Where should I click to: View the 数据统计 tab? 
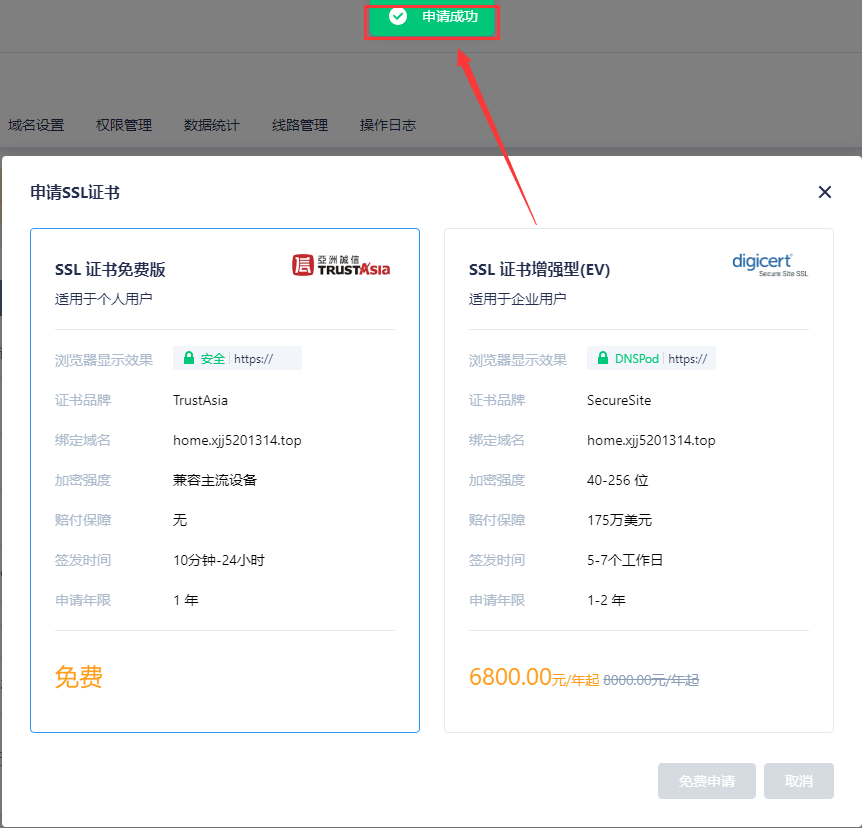[211, 125]
